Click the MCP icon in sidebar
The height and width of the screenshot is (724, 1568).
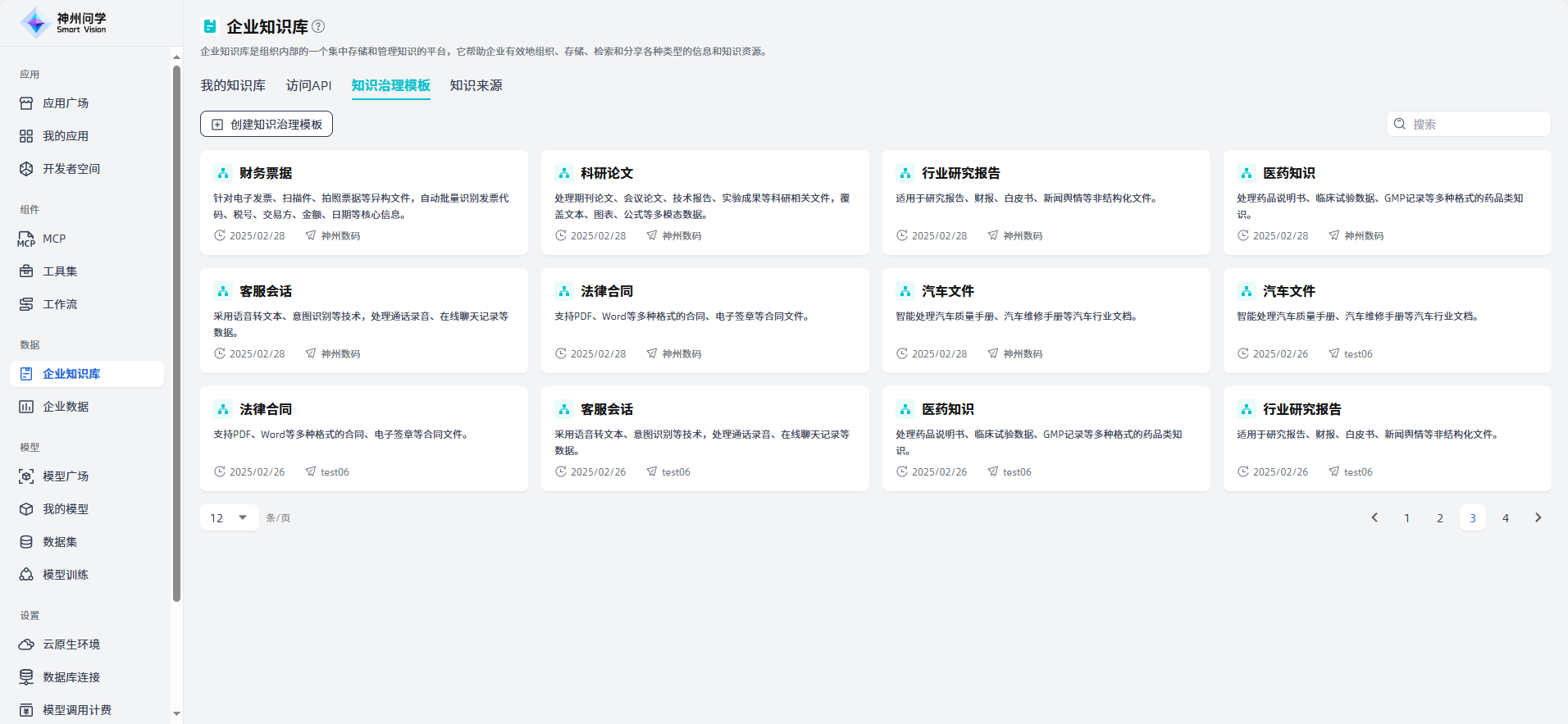click(26, 239)
